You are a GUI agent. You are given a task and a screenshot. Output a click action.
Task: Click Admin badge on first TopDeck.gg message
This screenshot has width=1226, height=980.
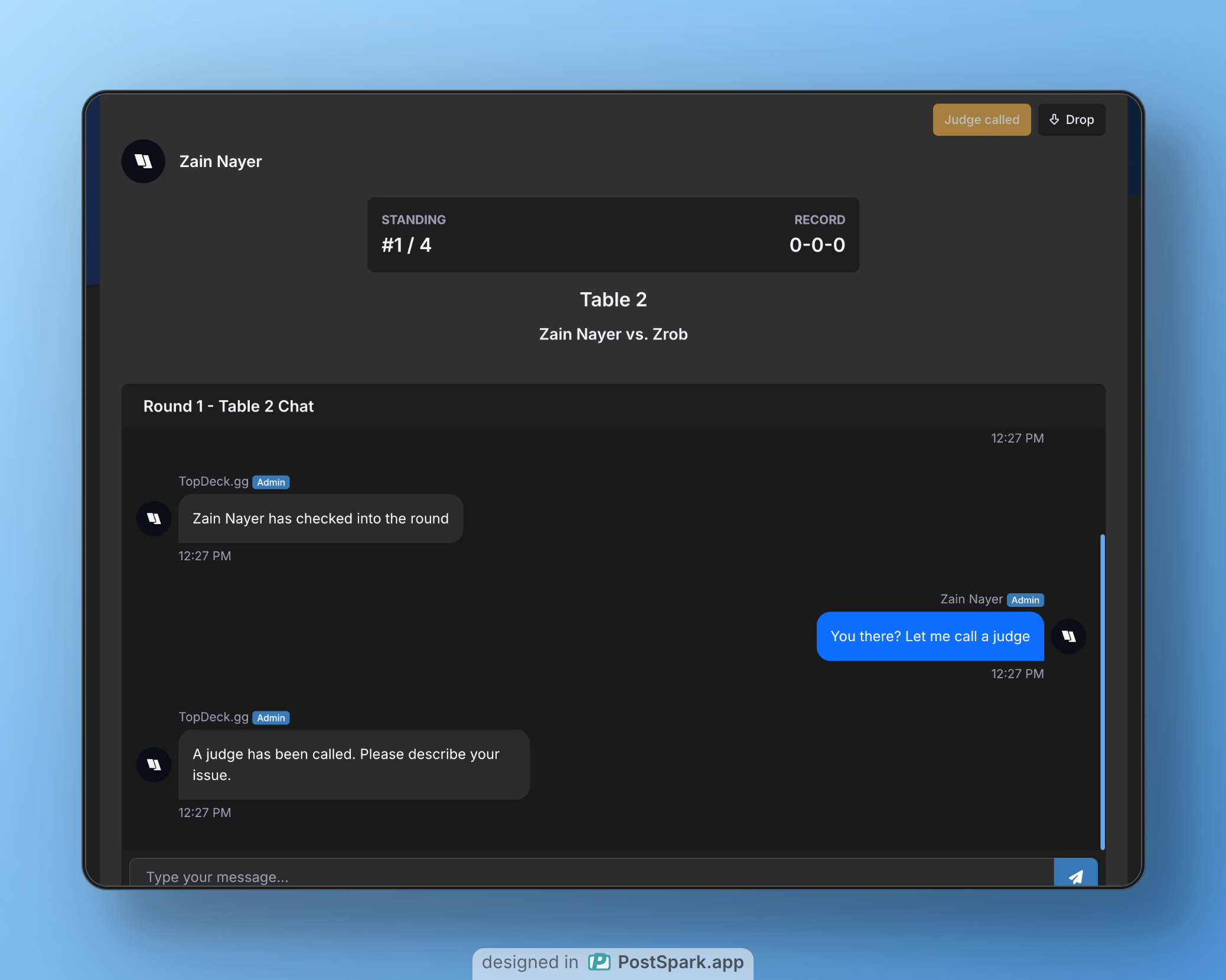(271, 482)
